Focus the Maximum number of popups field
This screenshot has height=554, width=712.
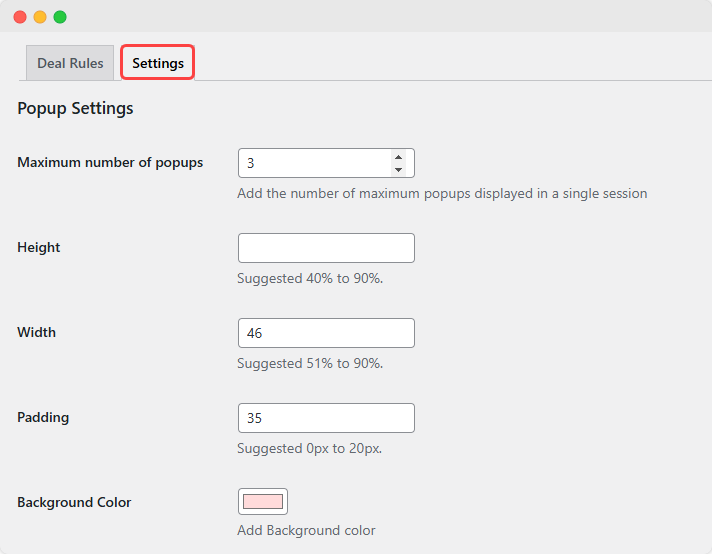312,163
